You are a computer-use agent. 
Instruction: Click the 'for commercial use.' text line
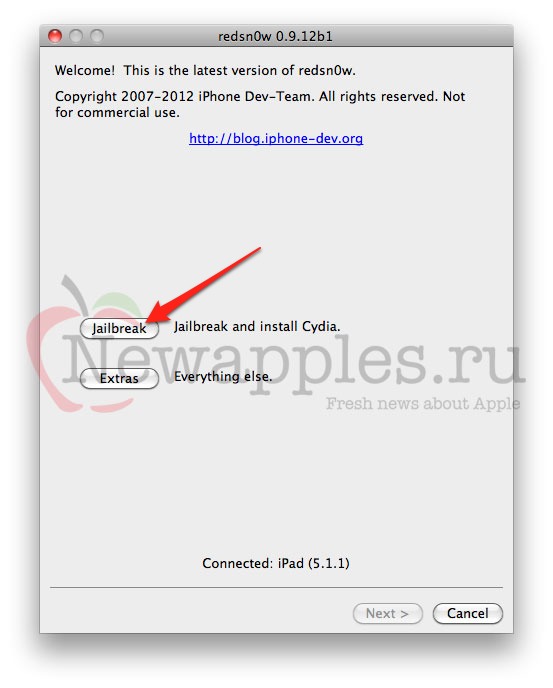pyautogui.click(x=117, y=113)
